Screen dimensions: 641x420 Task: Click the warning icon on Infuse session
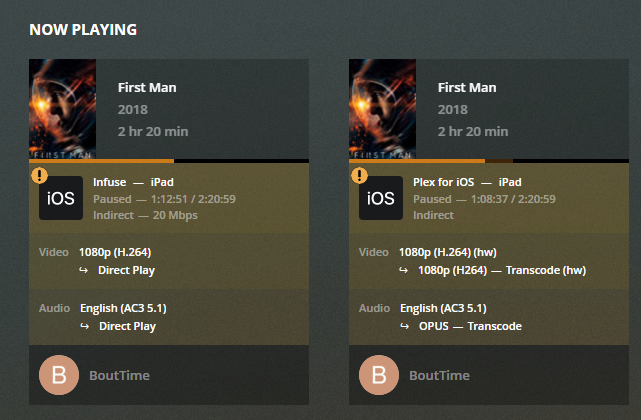point(39,176)
